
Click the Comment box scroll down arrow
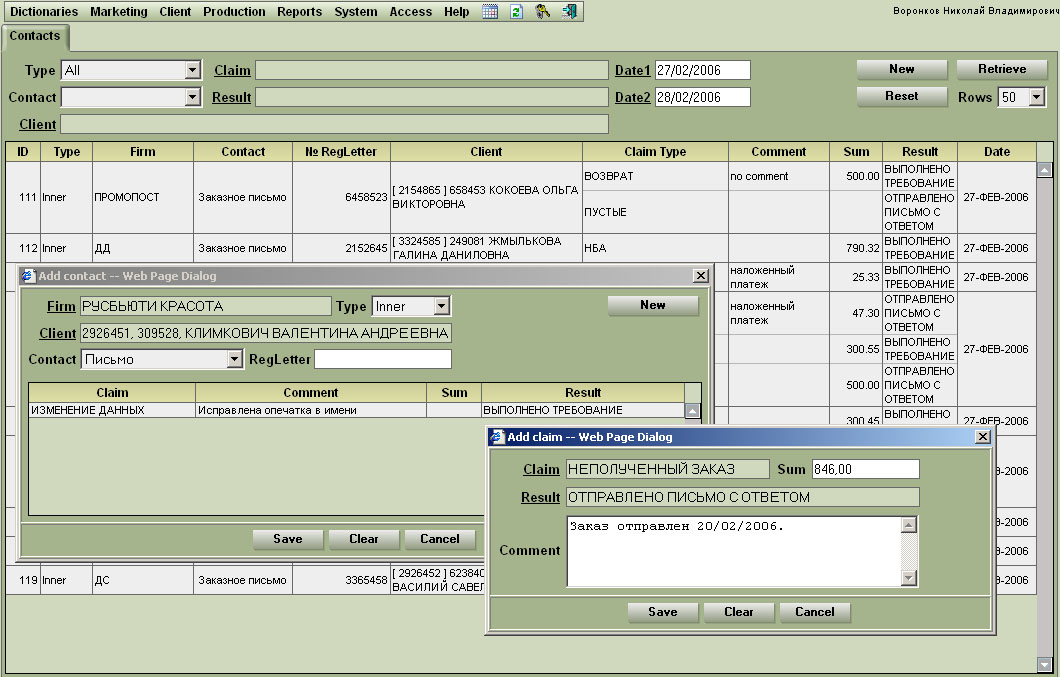pyautogui.click(x=909, y=578)
